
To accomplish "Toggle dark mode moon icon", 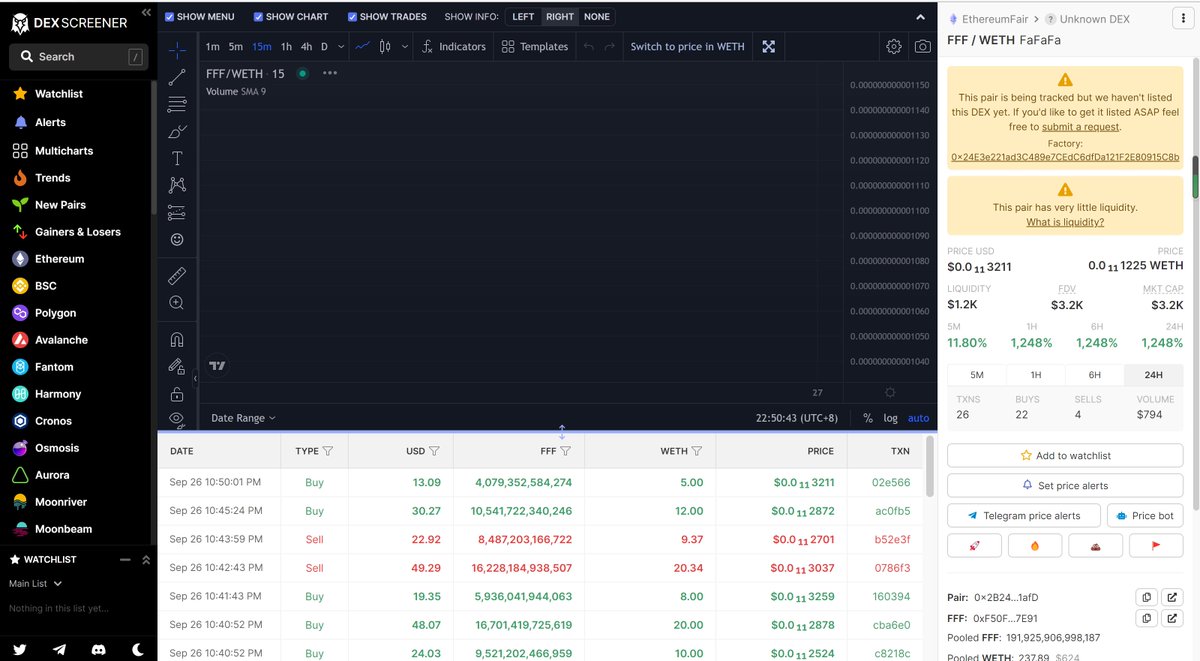I will pyautogui.click(x=137, y=649).
